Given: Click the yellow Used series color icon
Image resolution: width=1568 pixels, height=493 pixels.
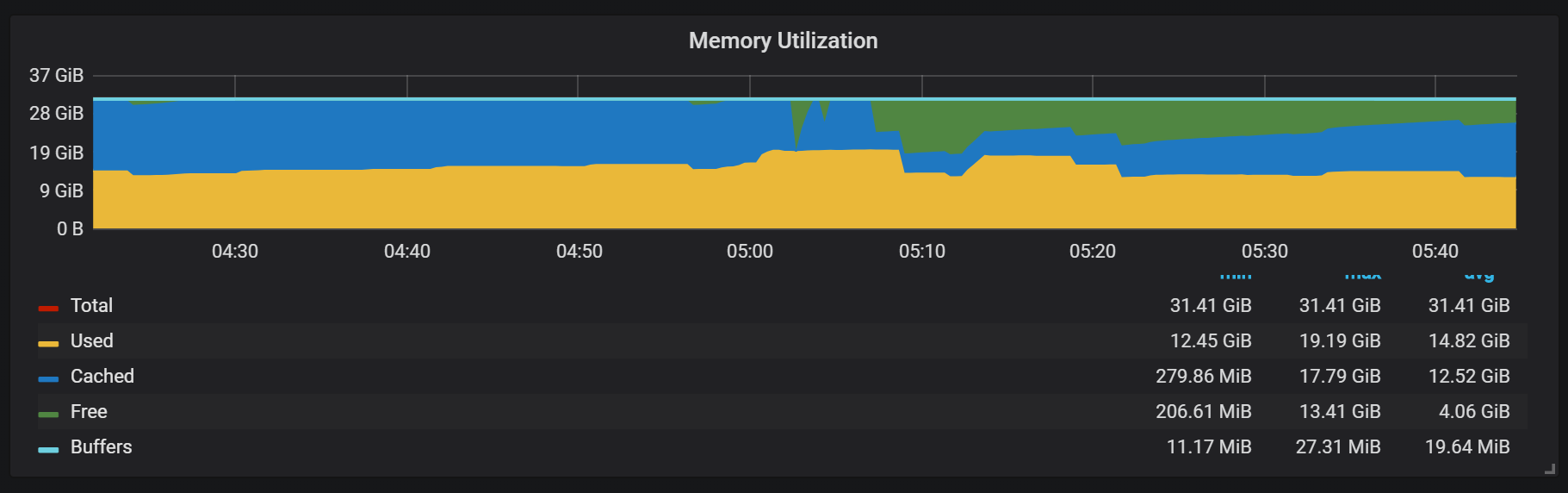Looking at the screenshot, I should 48,343.
